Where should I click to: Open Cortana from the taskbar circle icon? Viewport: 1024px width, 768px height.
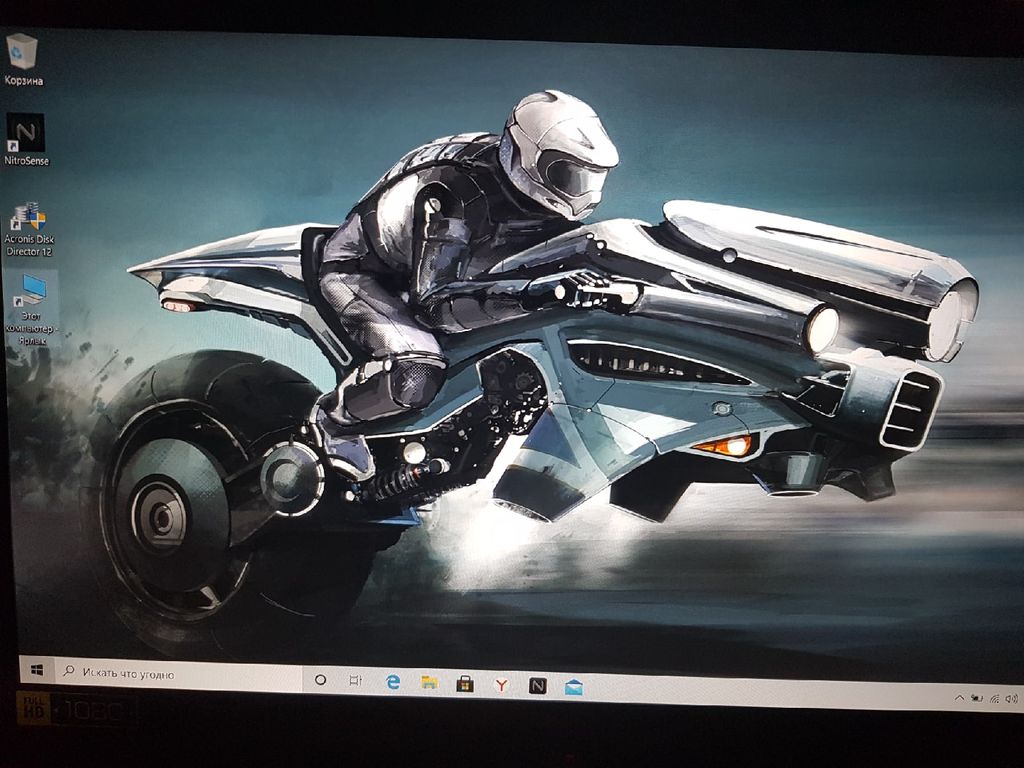click(320, 679)
